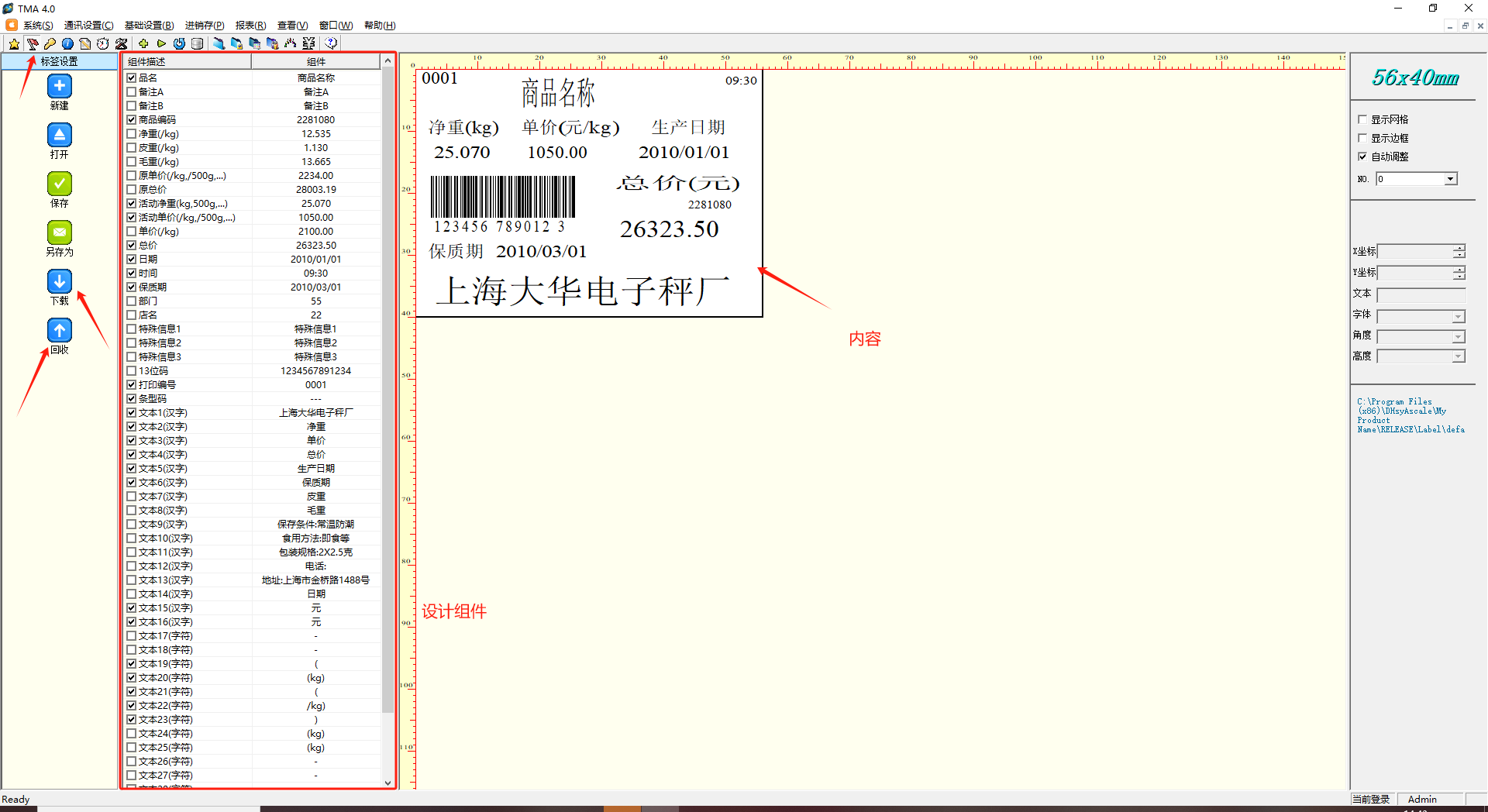This screenshot has width=1488, height=812.
Task: Check the 13位码 component checkbox
Action: [x=132, y=370]
